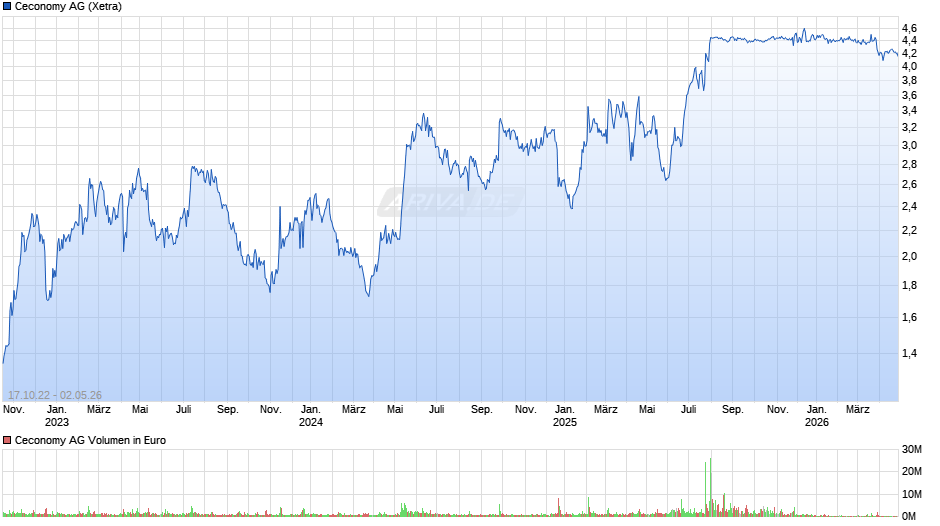The height and width of the screenshot is (526, 940).
Task: Click the 2024 year label
Action: pos(311,422)
